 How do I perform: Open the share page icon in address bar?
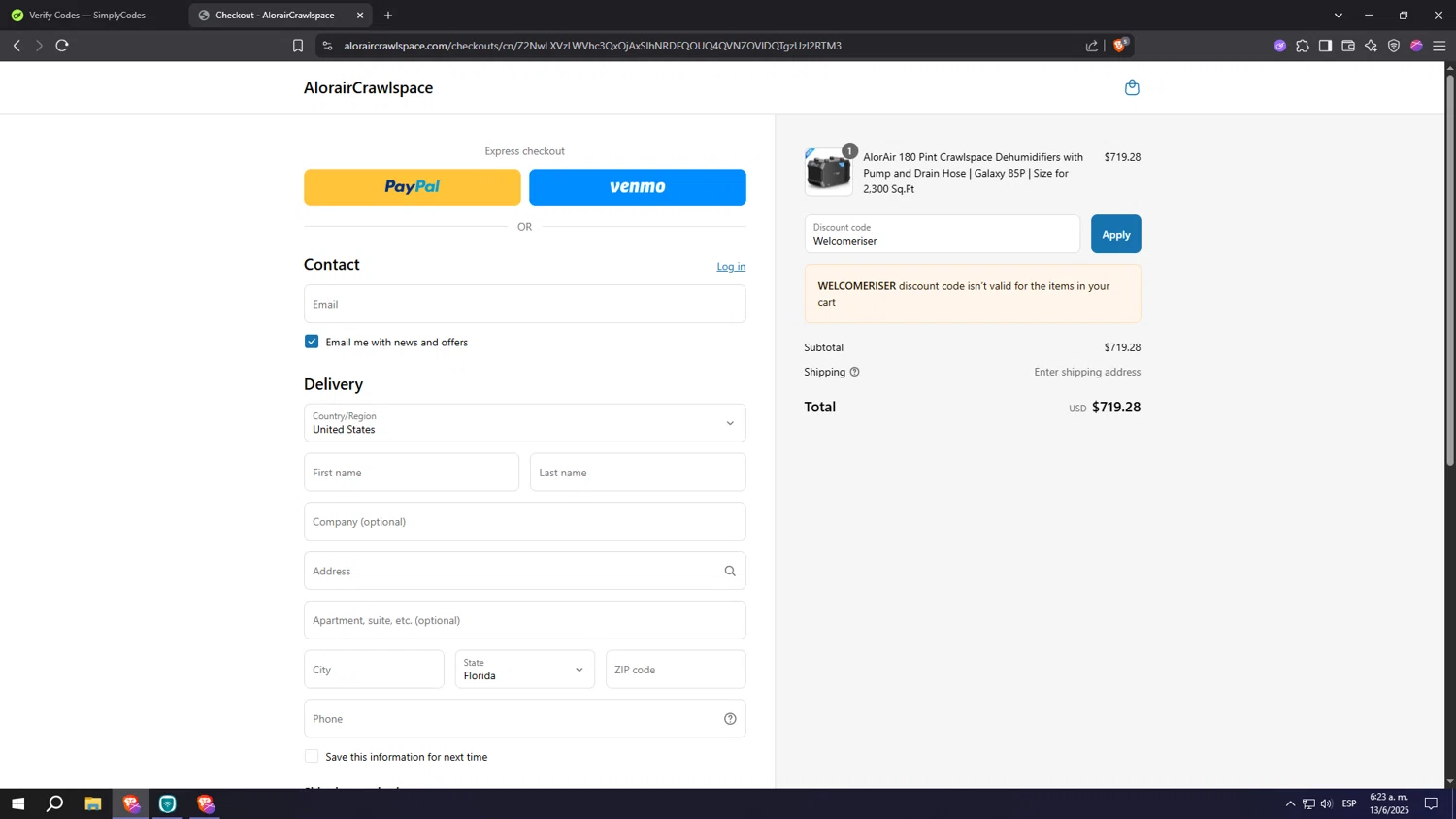[x=1092, y=46]
